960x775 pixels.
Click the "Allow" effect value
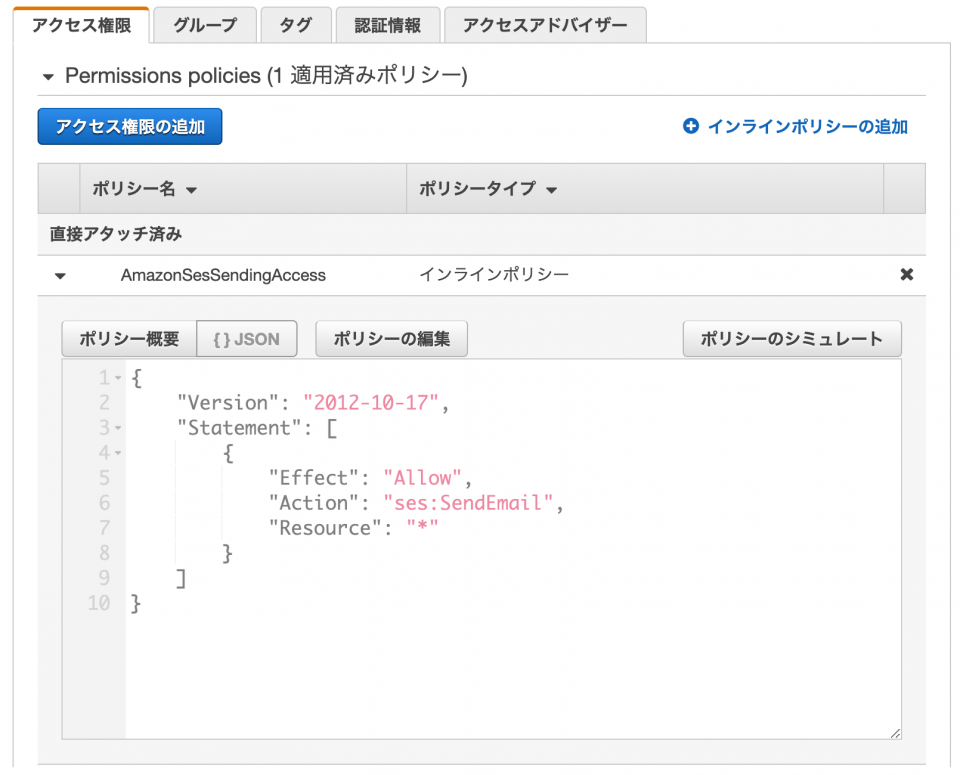pyautogui.click(x=422, y=478)
